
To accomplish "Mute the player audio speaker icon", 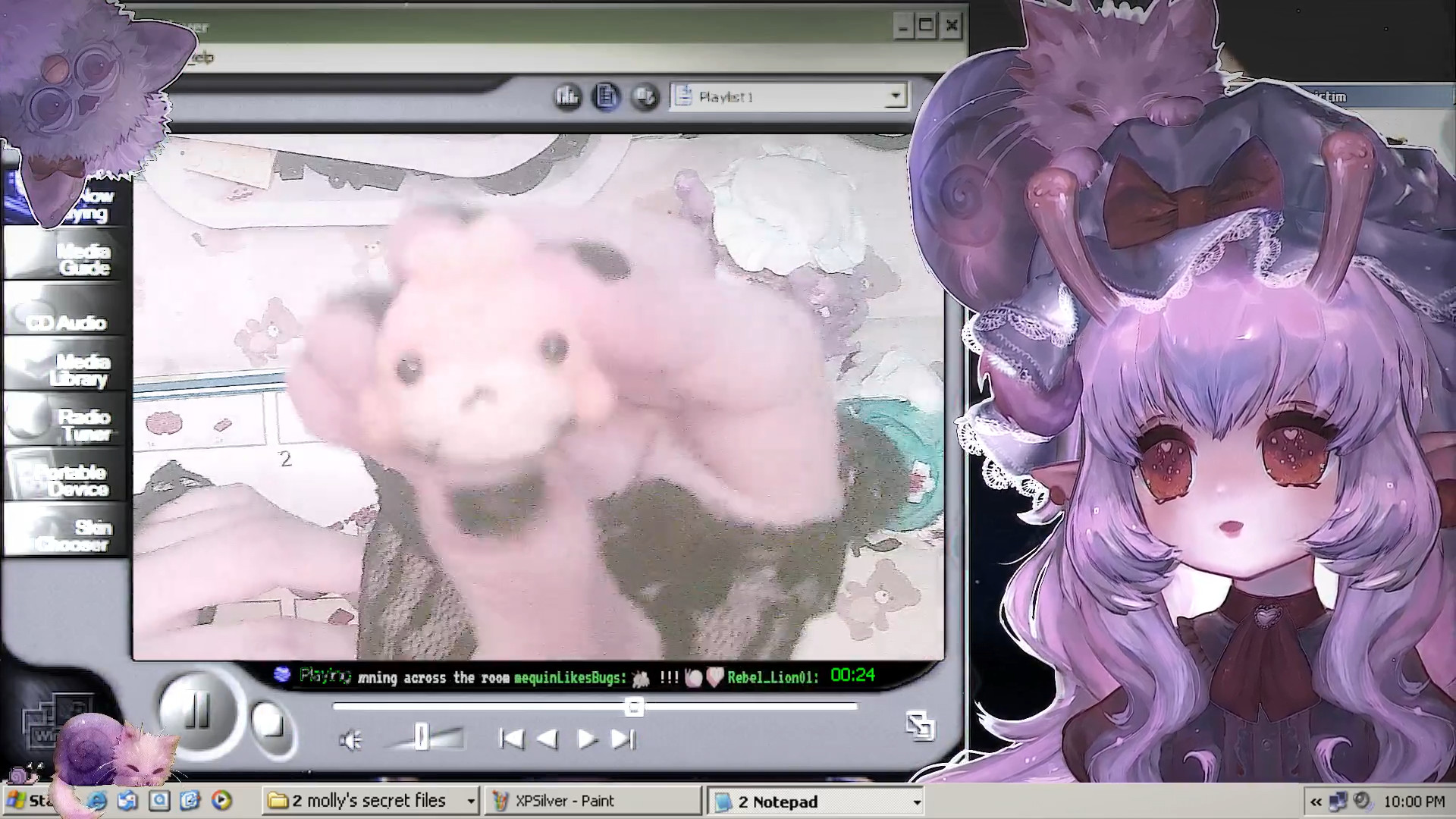I will [x=350, y=740].
